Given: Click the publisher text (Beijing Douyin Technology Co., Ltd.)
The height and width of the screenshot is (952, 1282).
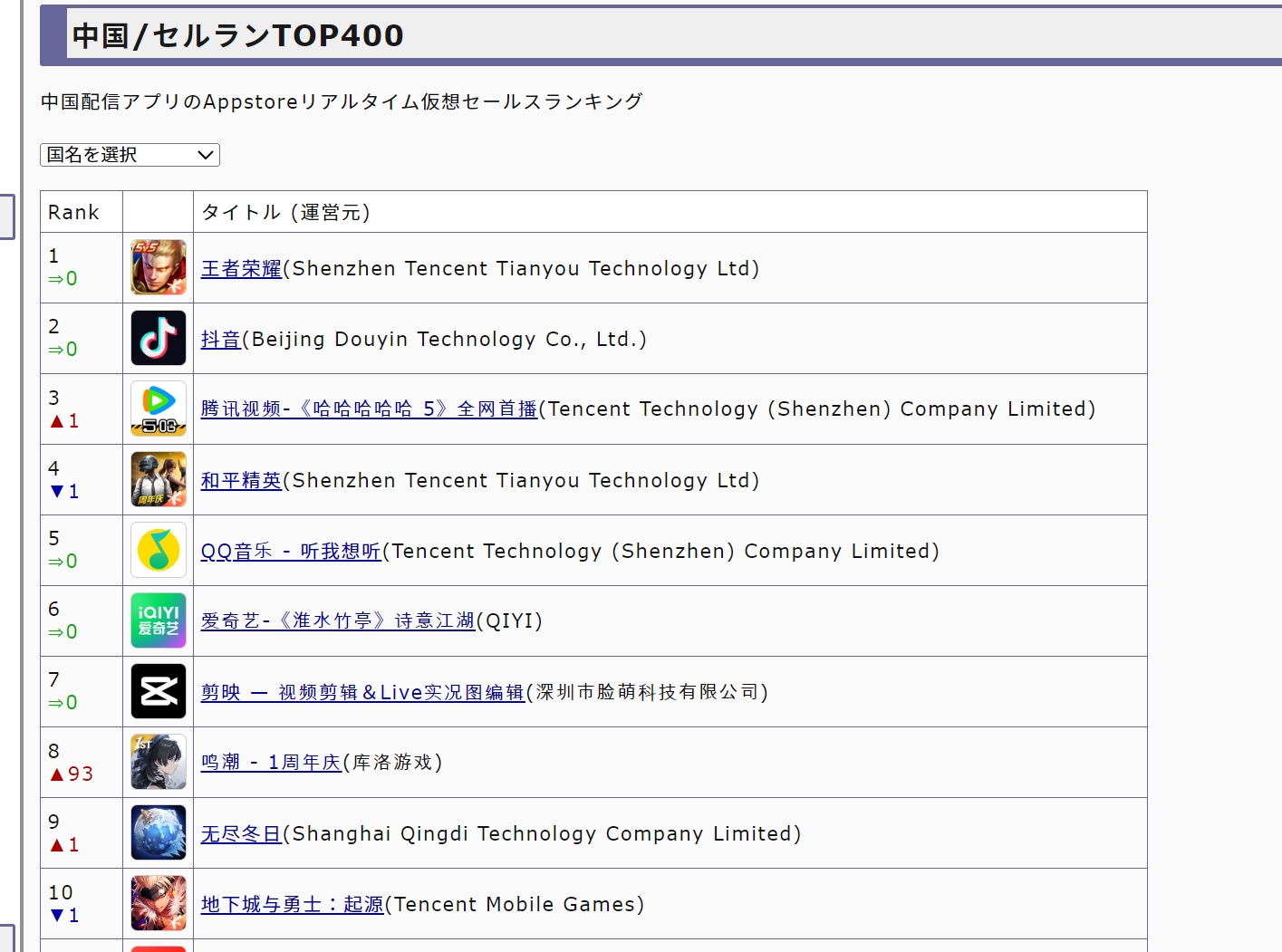Looking at the screenshot, I should [x=445, y=340].
